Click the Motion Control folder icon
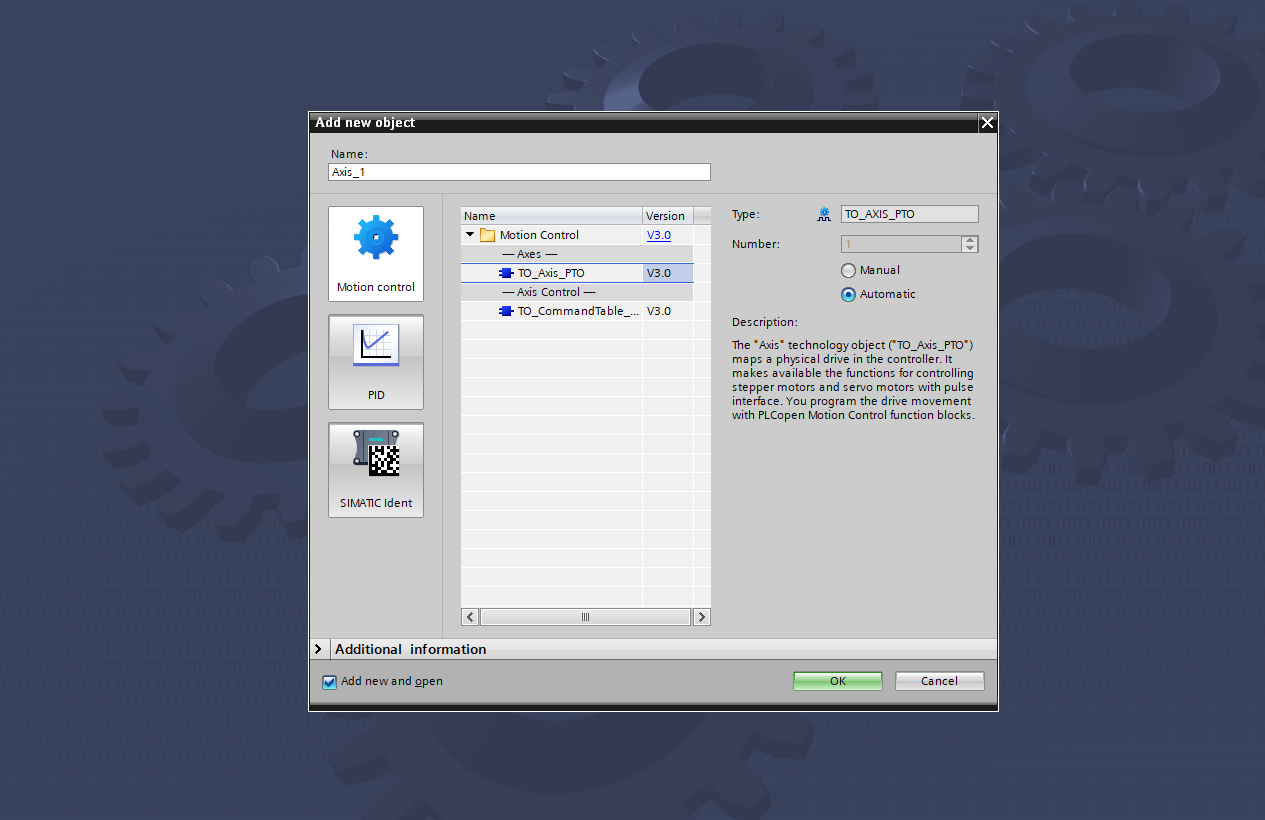 click(488, 235)
